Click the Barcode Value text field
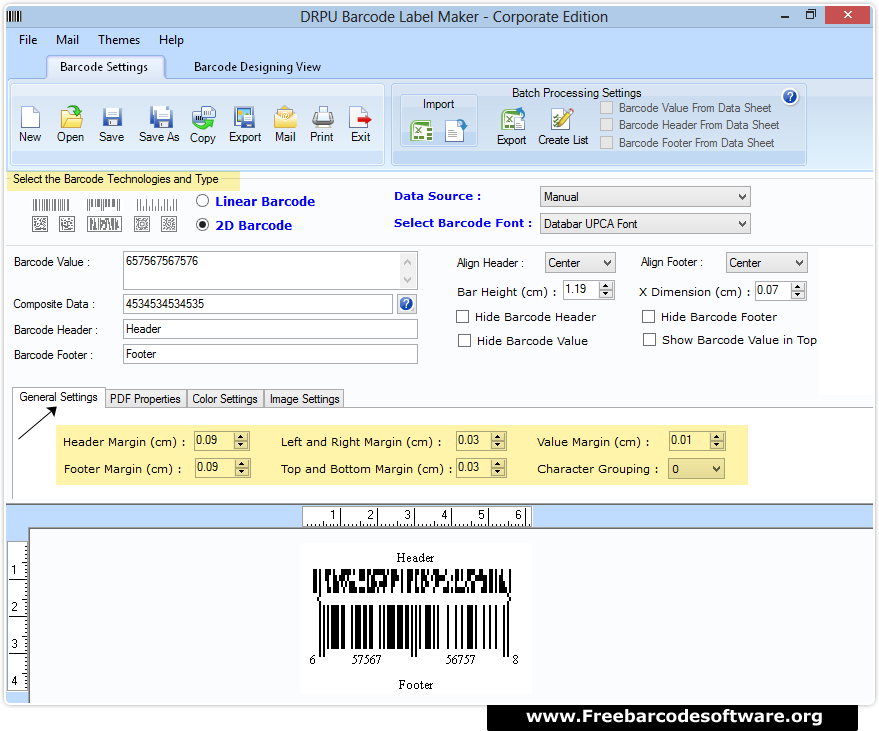 pyautogui.click(x=270, y=270)
